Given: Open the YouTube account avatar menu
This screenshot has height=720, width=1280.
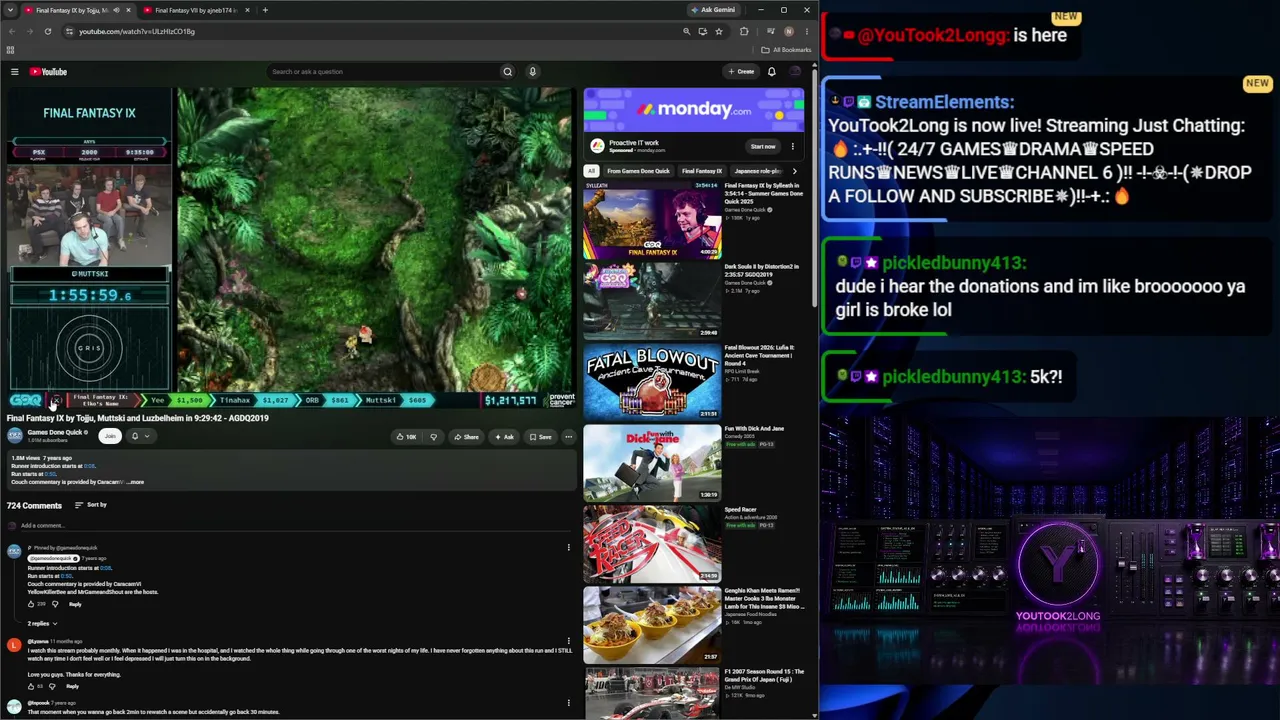Looking at the screenshot, I should pos(795,72).
